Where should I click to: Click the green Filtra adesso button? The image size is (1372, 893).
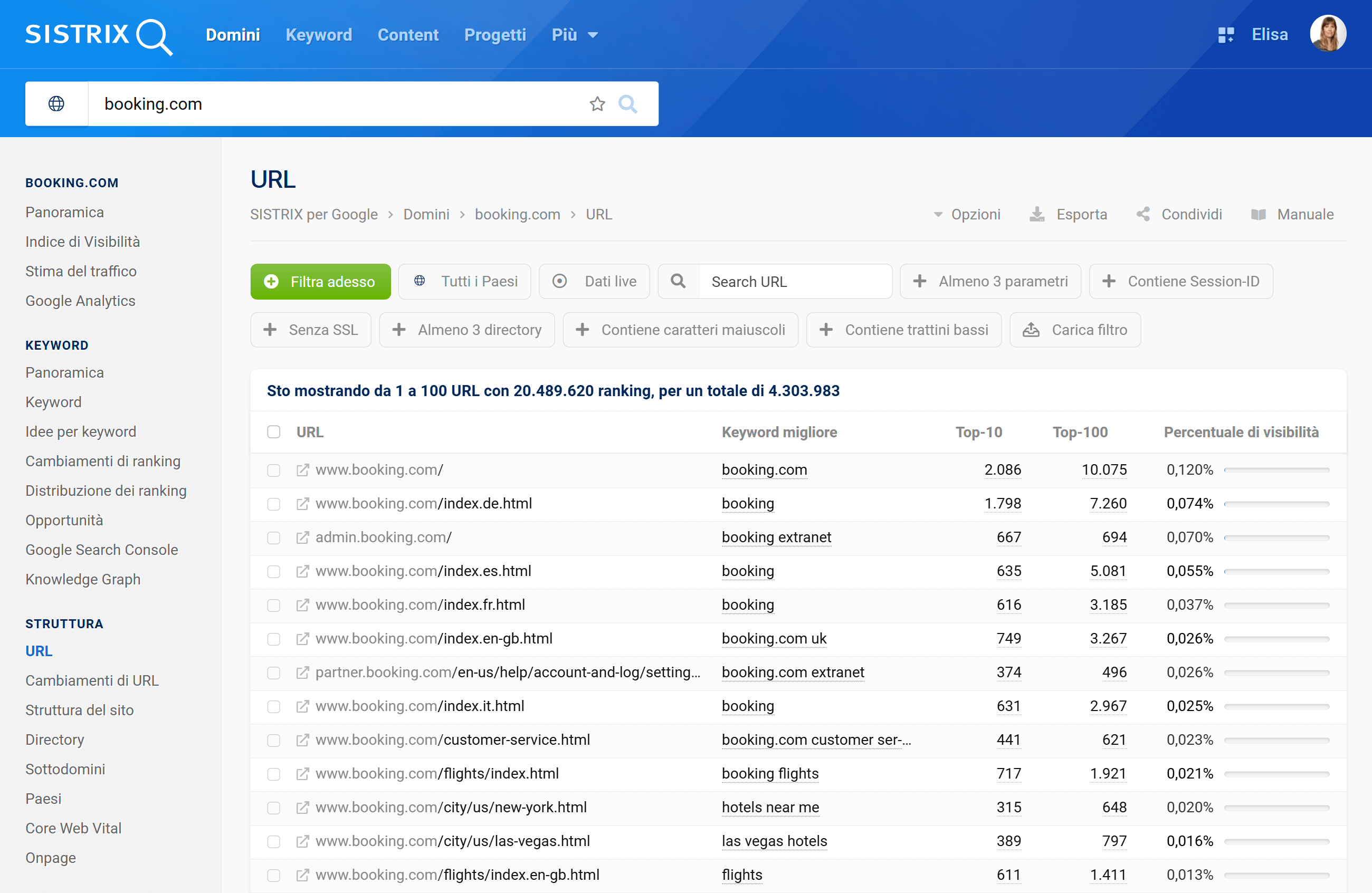[x=320, y=281]
